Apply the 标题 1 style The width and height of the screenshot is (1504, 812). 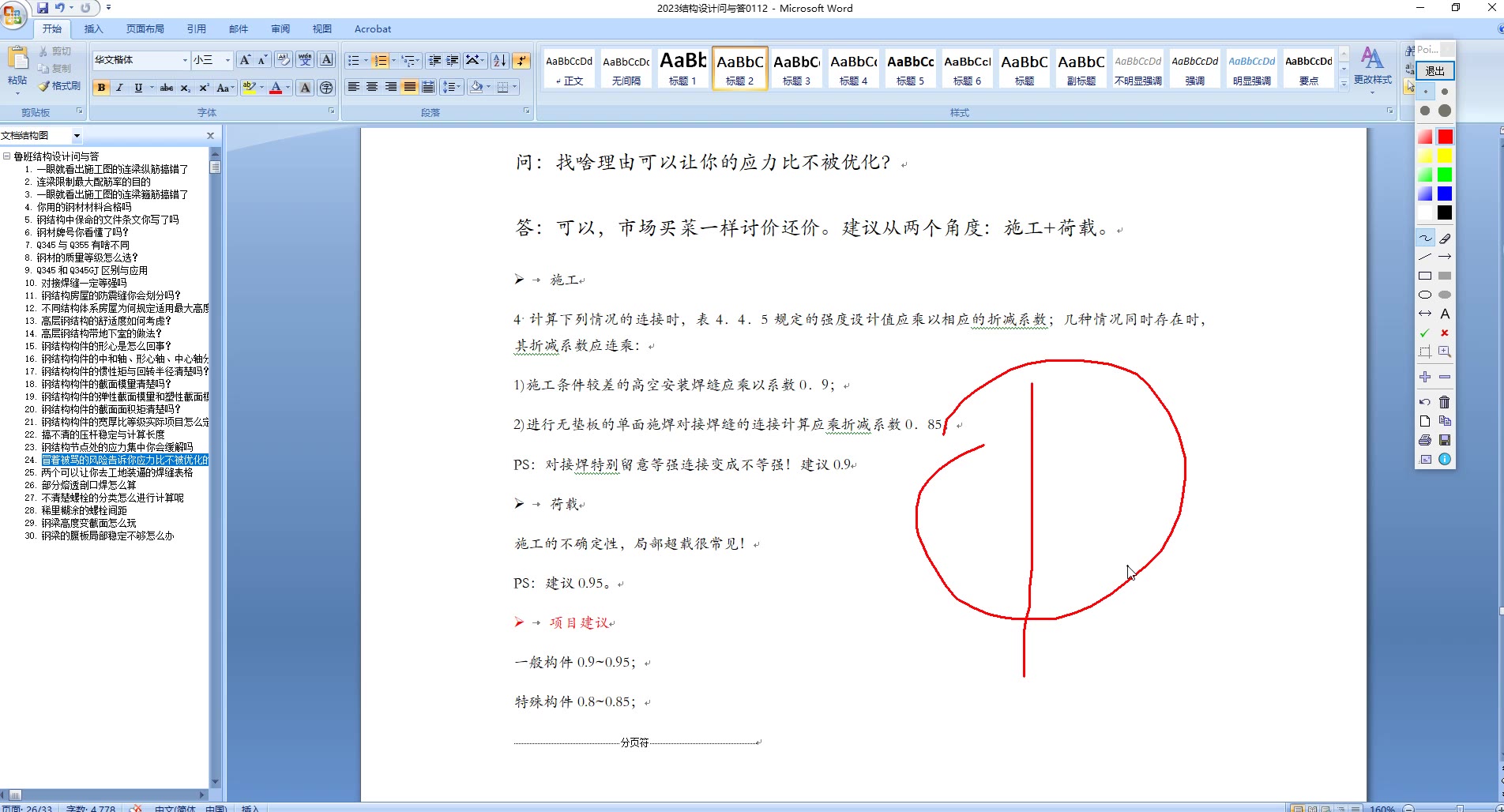pyautogui.click(x=683, y=68)
